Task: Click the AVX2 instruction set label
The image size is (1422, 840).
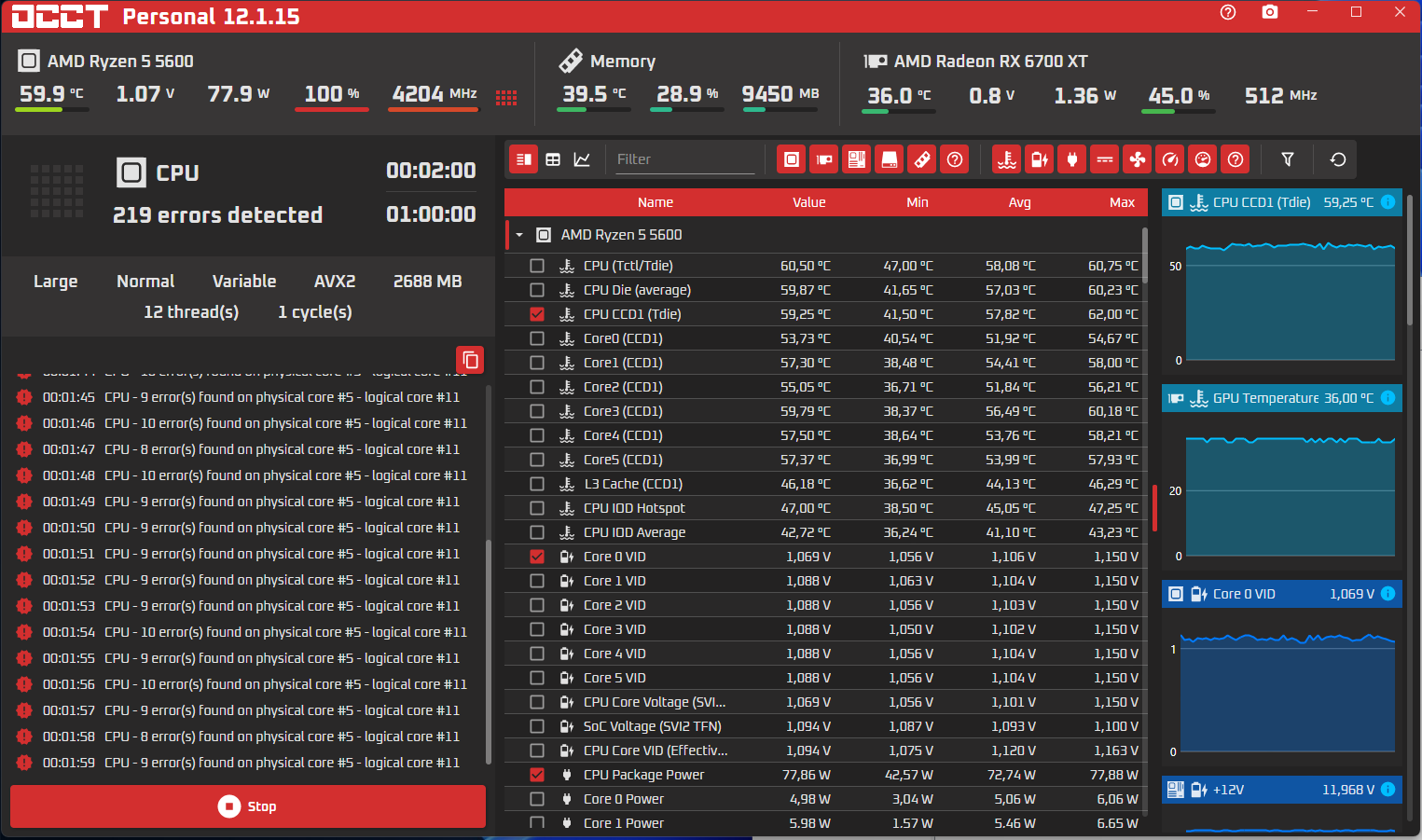Action: click(335, 282)
